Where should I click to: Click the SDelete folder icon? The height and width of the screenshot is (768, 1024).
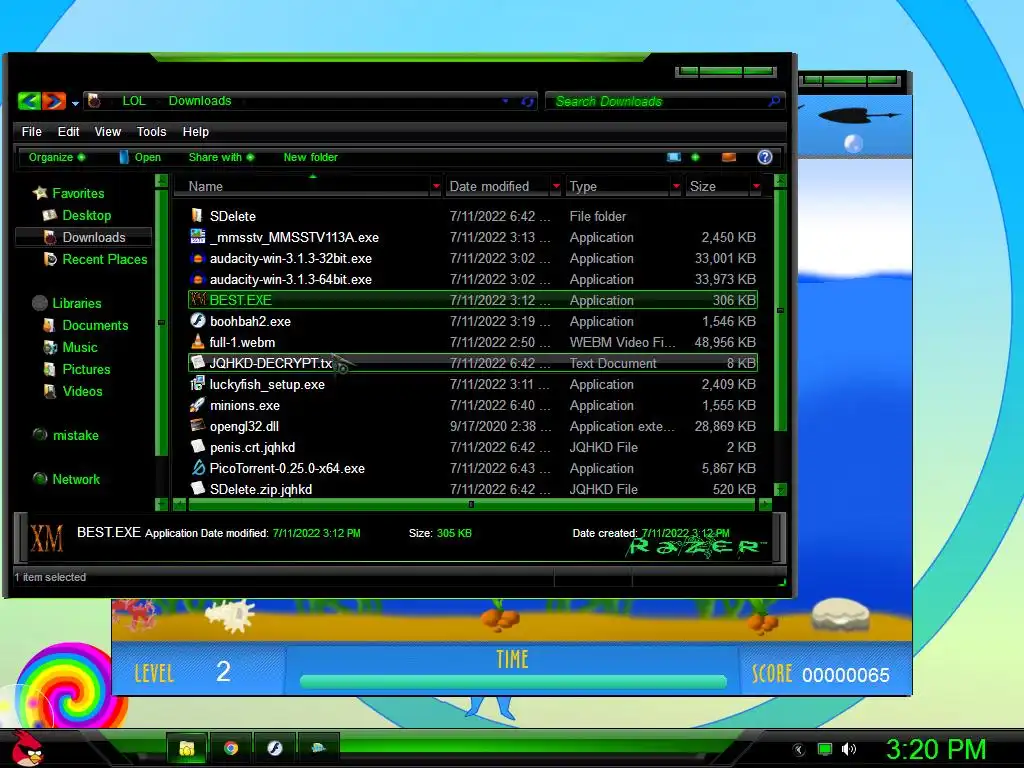[197, 216]
